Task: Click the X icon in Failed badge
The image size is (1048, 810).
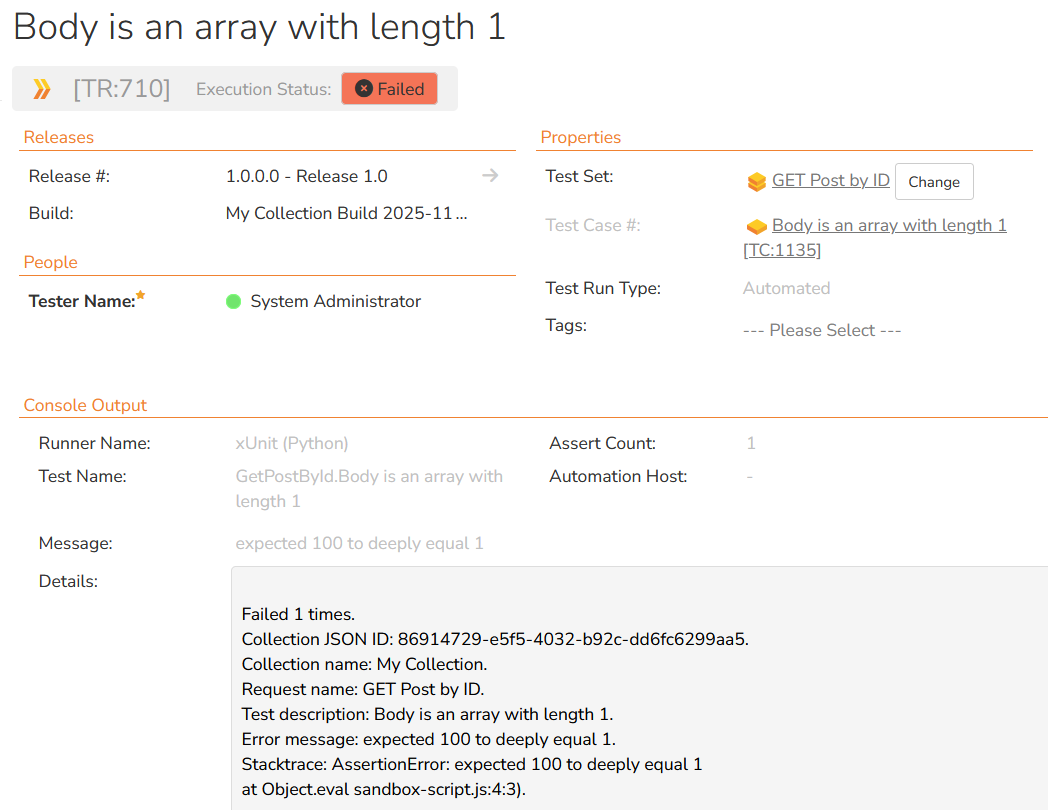Action: (364, 89)
